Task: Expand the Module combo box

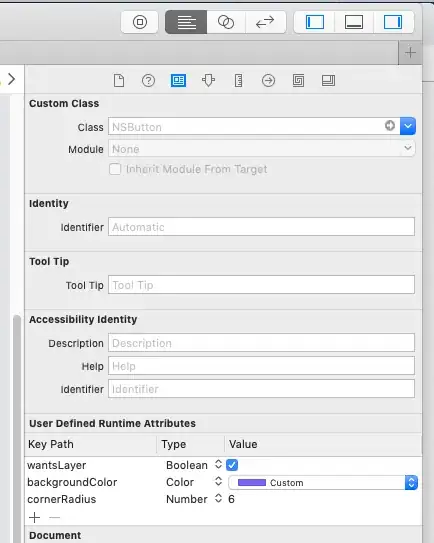Action: (262, 149)
